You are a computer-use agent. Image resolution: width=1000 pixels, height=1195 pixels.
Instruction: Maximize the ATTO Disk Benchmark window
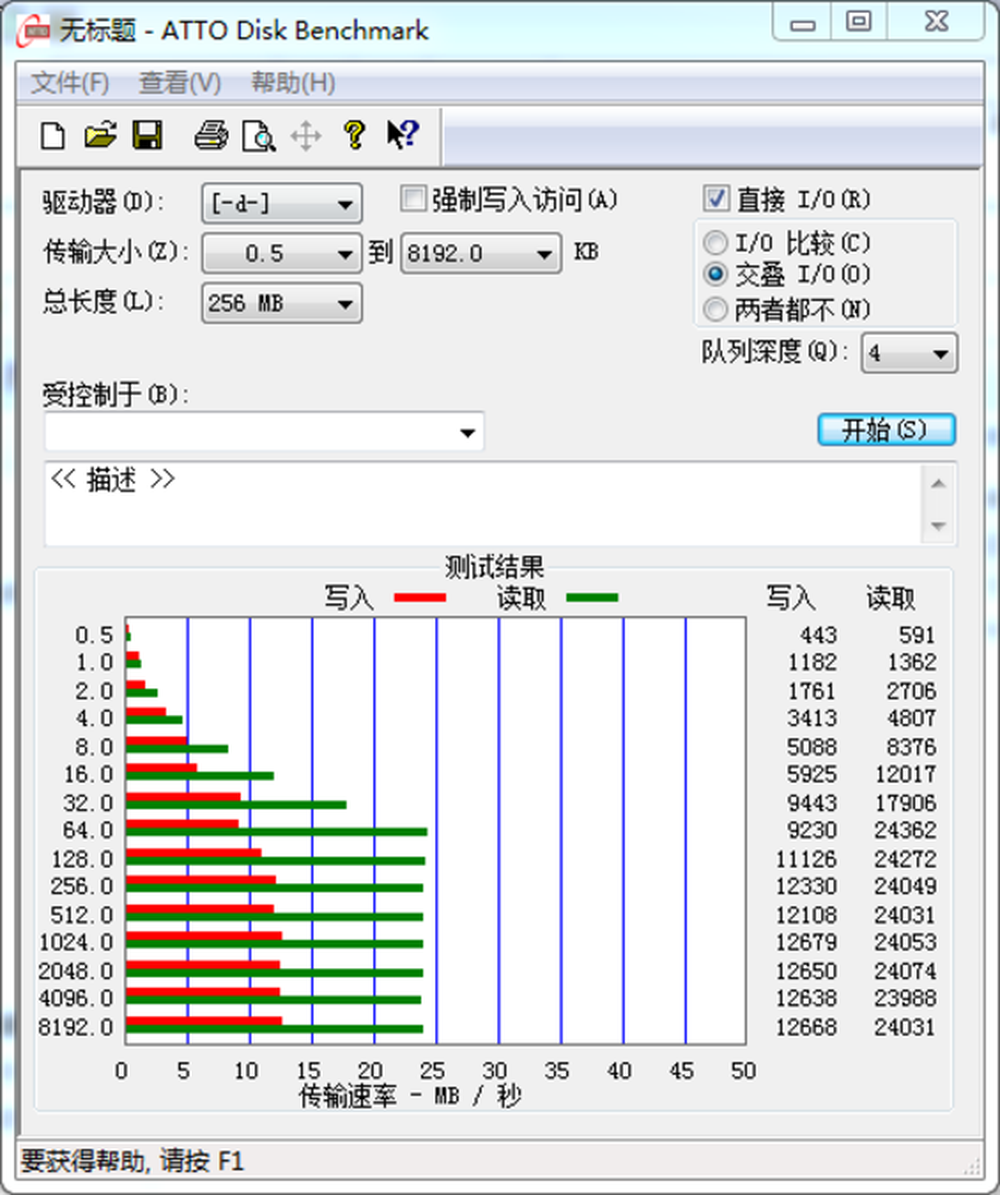[x=858, y=22]
